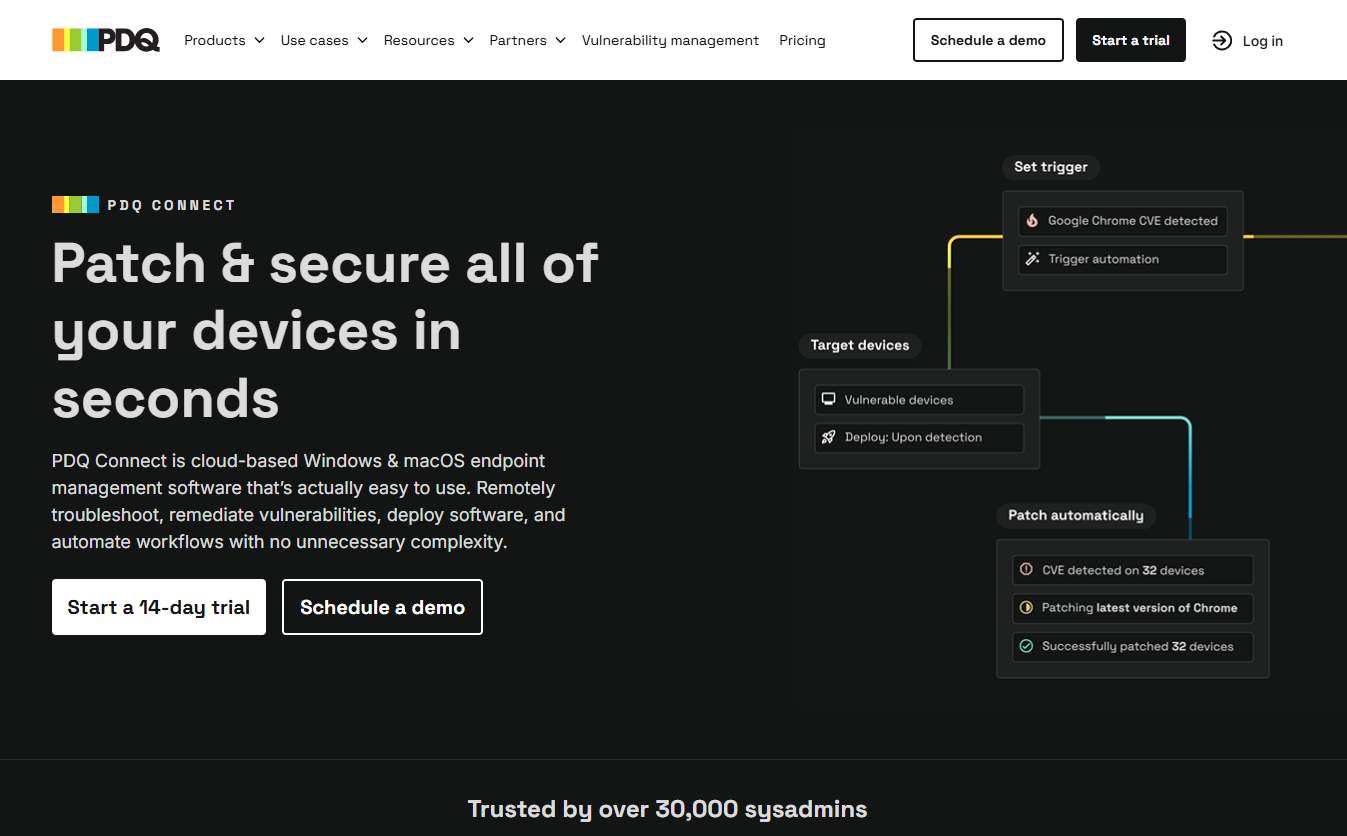The height and width of the screenshot is (836, 1347).
Task: Click the Successfully patched 32 devices row
Action: pyautogui.click(x=1132, y=646)
